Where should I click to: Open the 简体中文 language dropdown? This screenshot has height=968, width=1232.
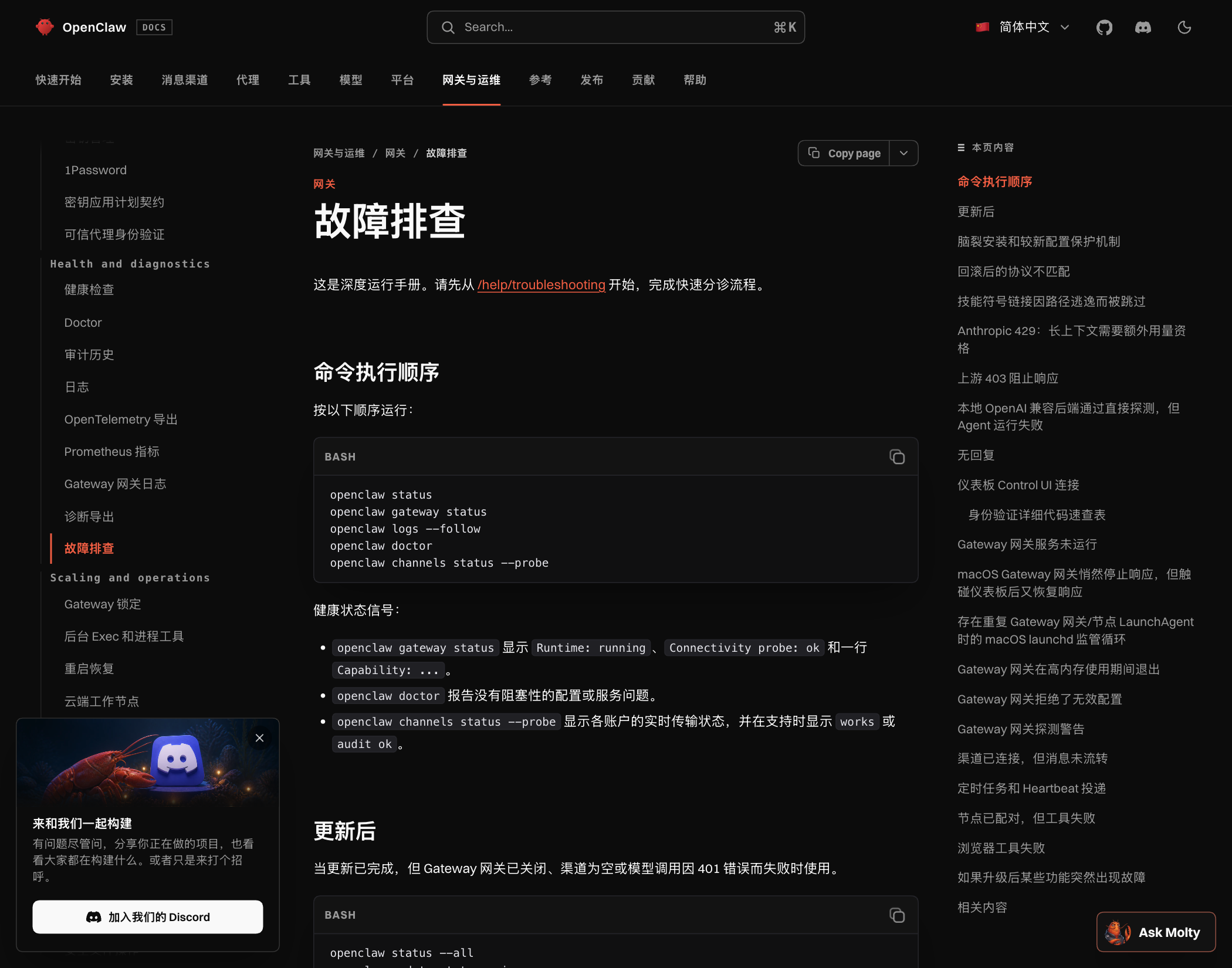point(1023,27)
